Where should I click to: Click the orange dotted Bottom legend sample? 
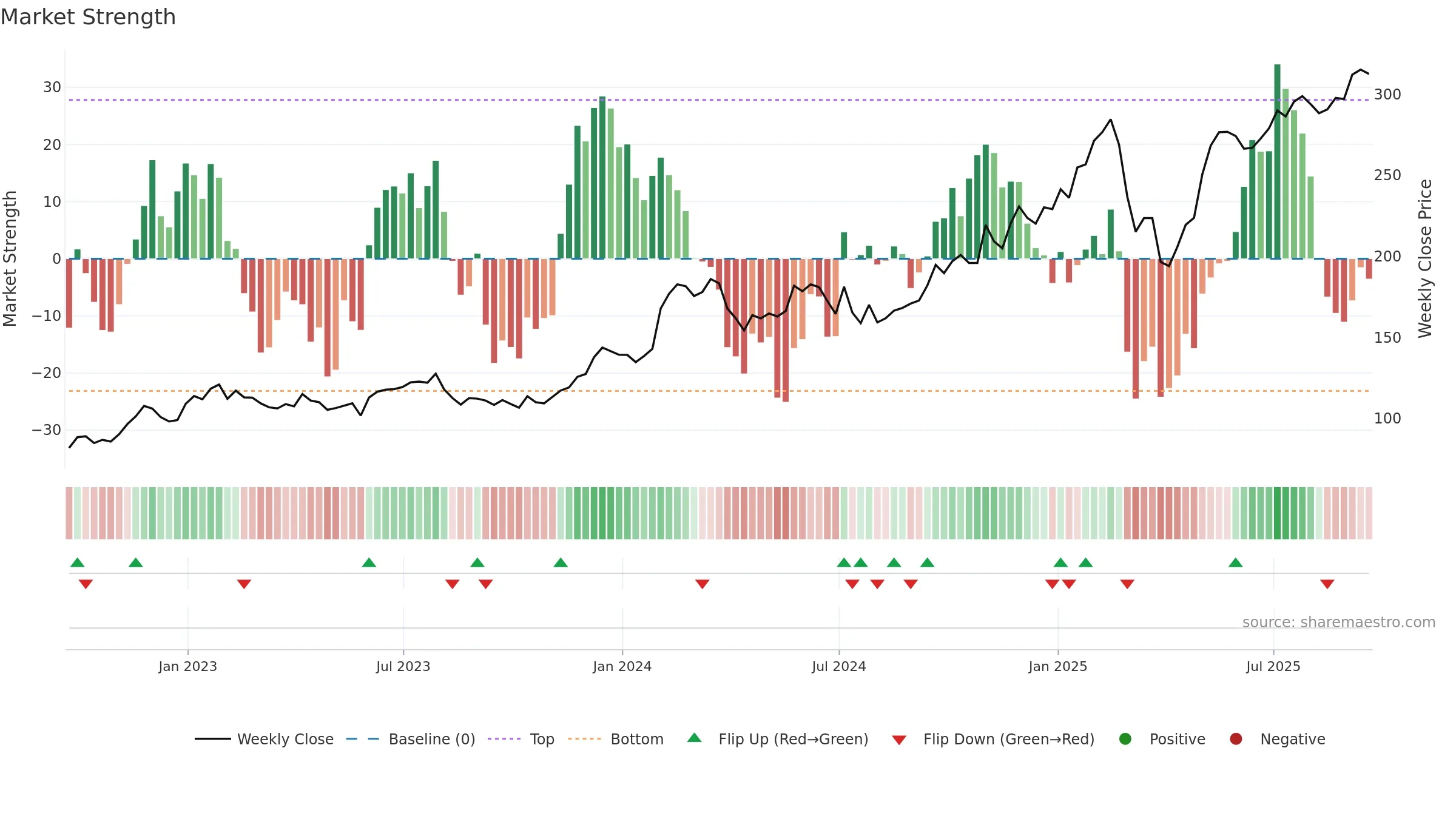[x=584, y=739]
